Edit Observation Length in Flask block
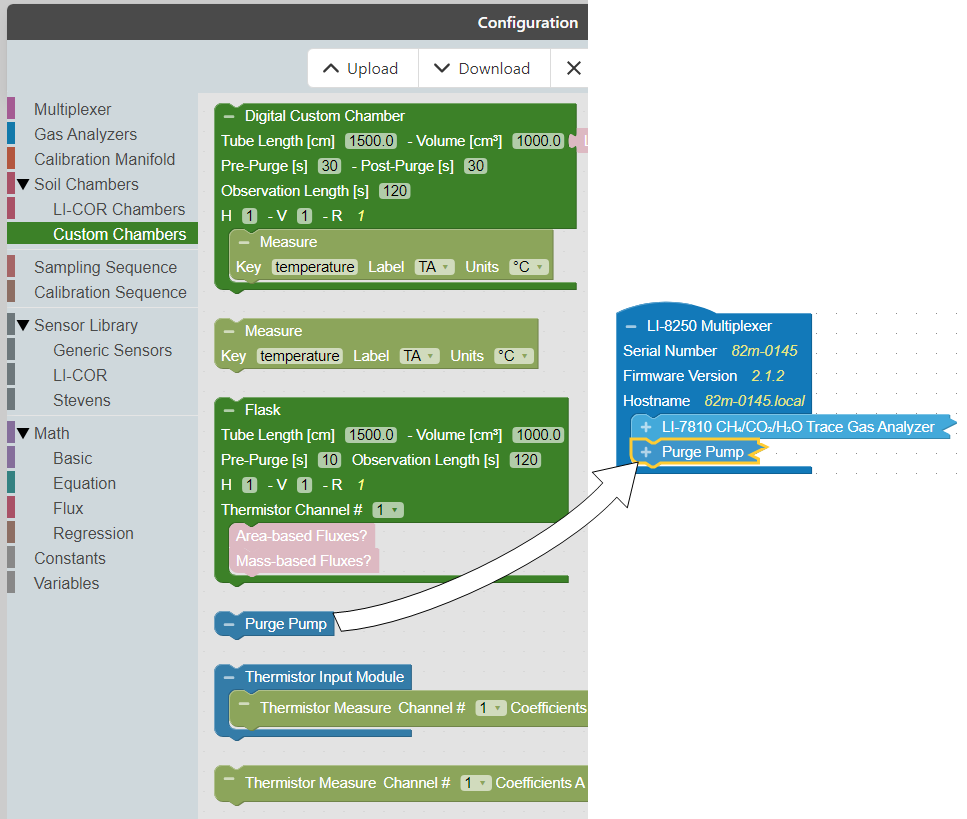This screenshot has height=819, width=967. (525, 460)
